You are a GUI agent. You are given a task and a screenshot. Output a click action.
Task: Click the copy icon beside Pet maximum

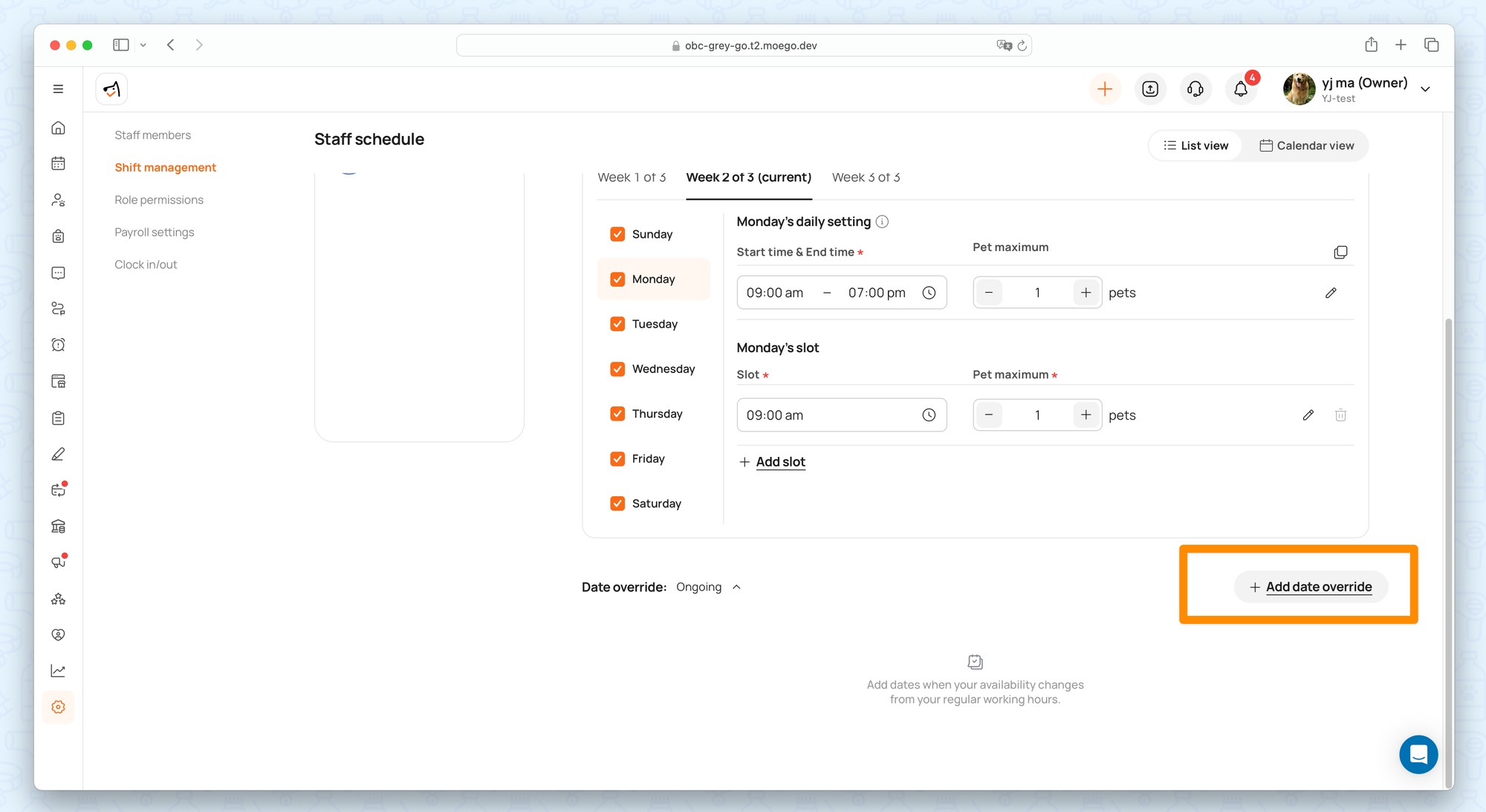tap(1340, 253)
